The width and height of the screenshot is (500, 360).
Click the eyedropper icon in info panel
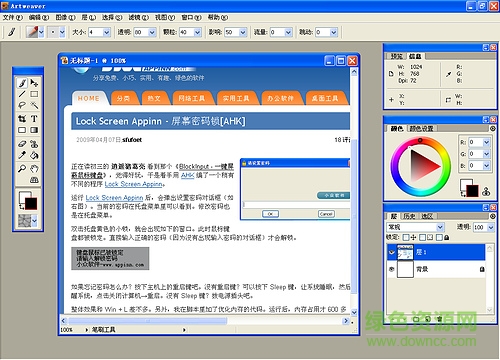(x=449, y=74)
